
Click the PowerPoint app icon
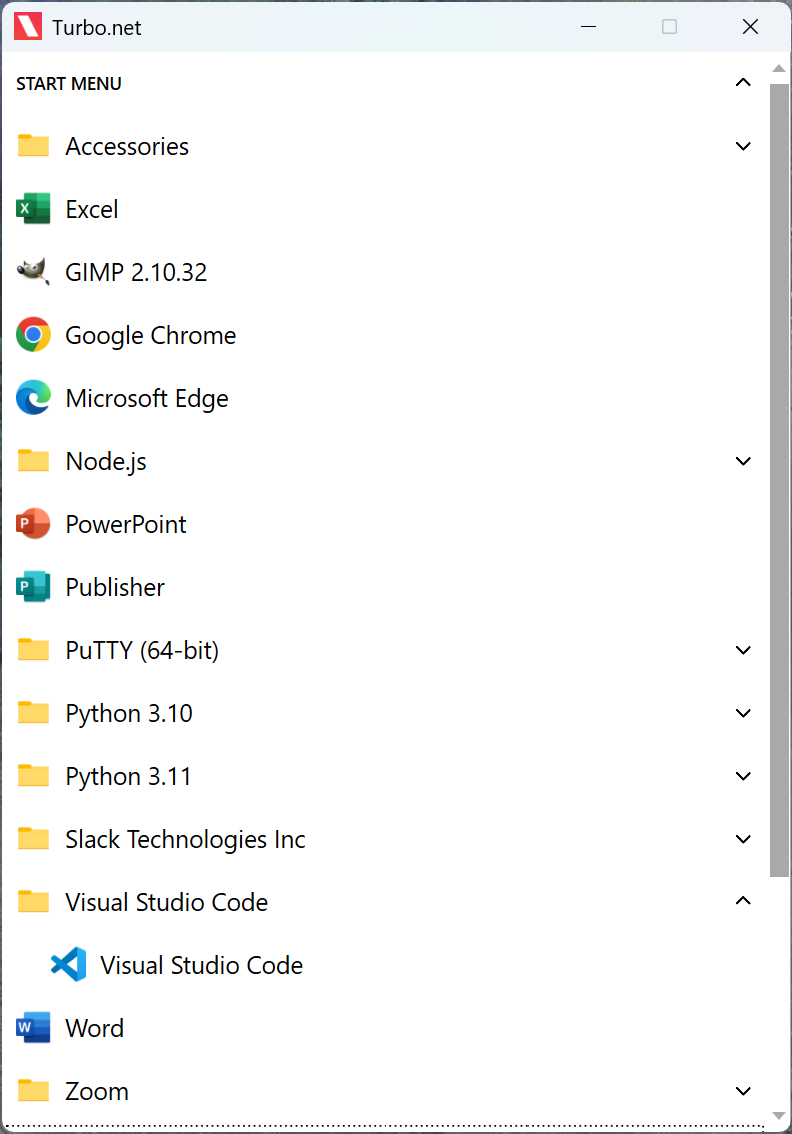tap(33, 524)
